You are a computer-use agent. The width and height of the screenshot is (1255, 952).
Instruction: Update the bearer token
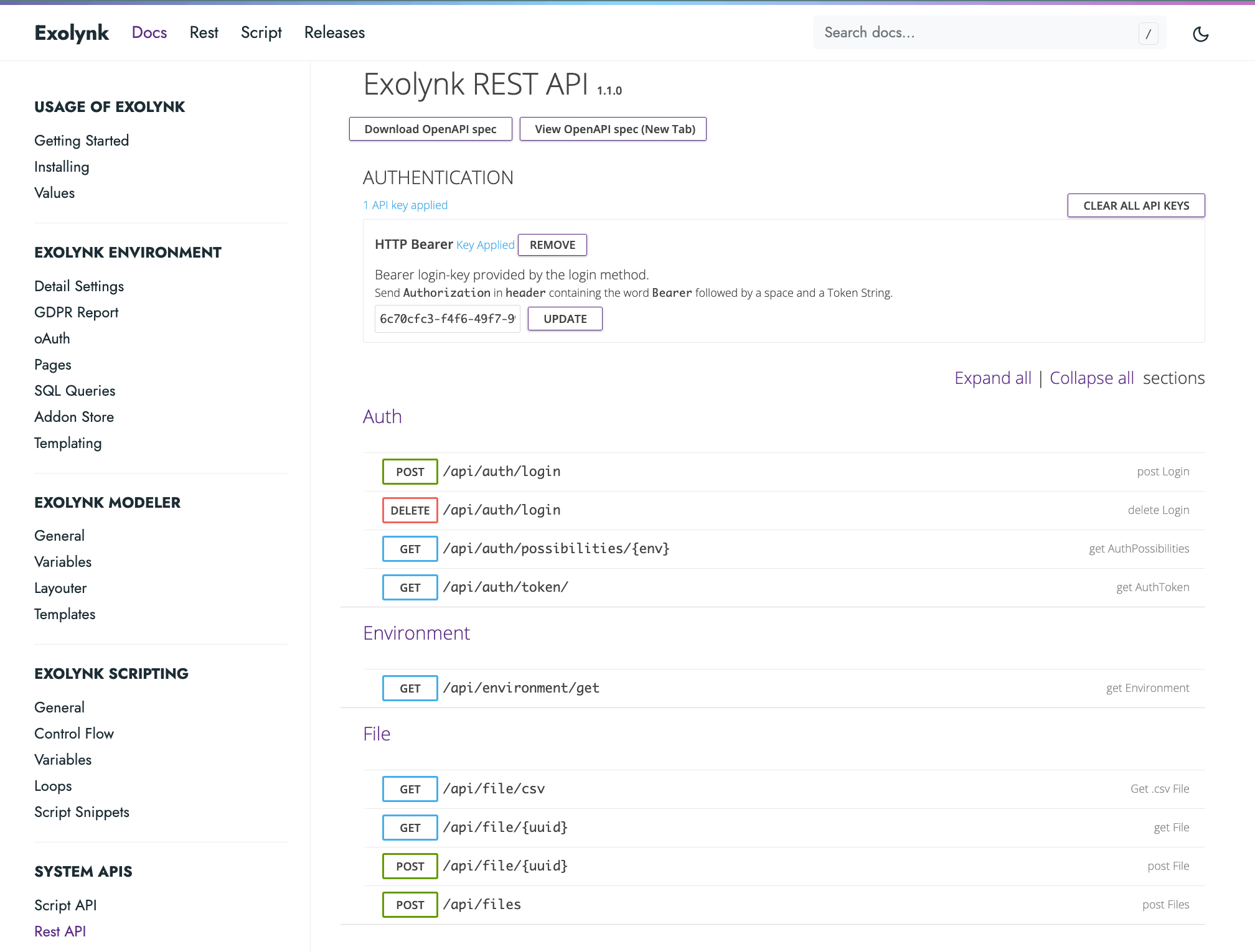coord(565,319)
